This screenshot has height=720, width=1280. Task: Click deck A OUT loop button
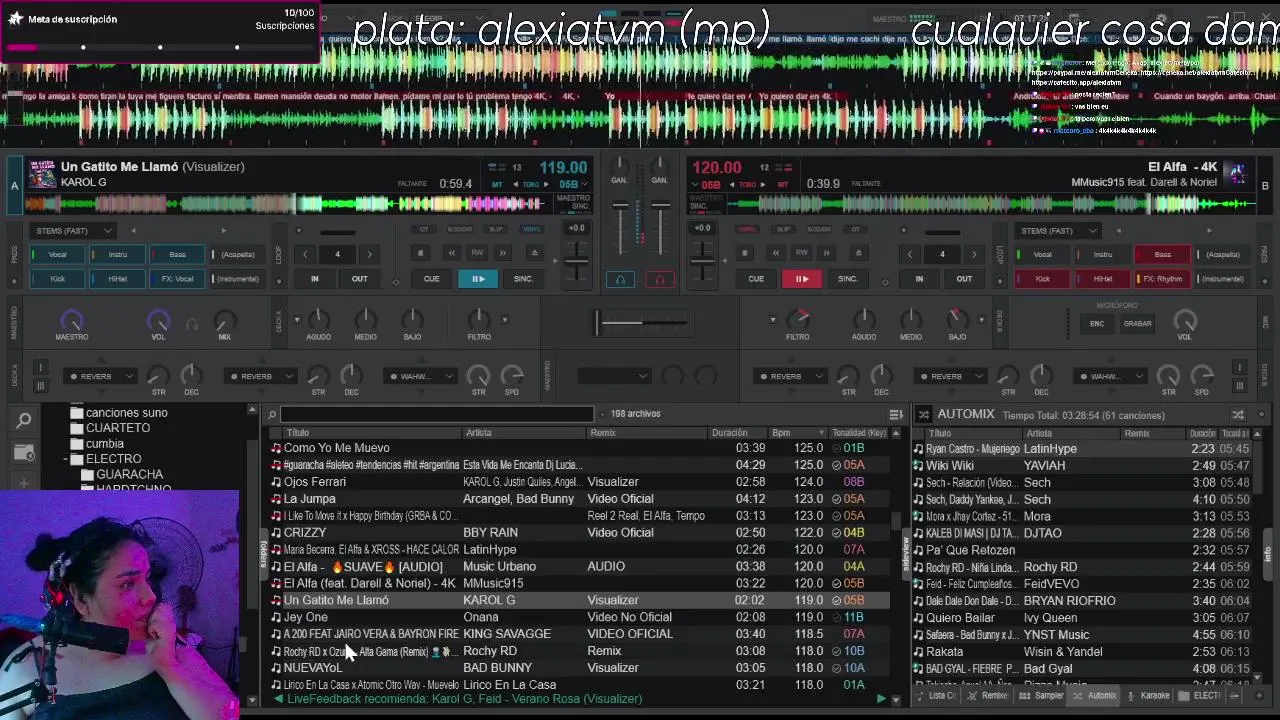359,279
